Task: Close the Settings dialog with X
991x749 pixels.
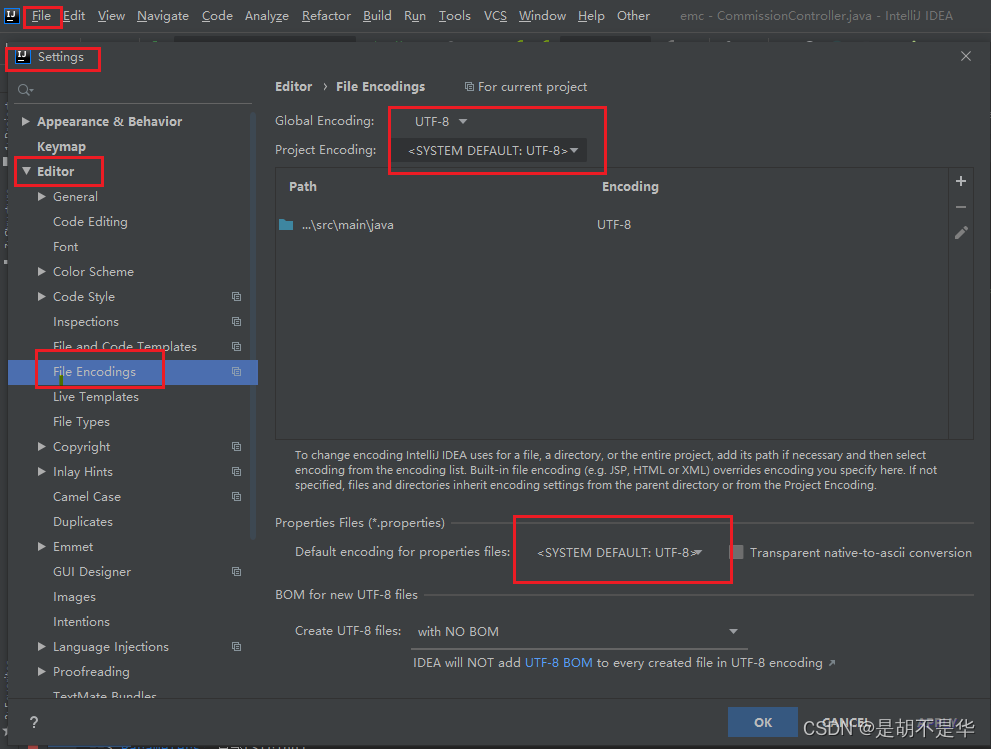Action: point(966,56)
